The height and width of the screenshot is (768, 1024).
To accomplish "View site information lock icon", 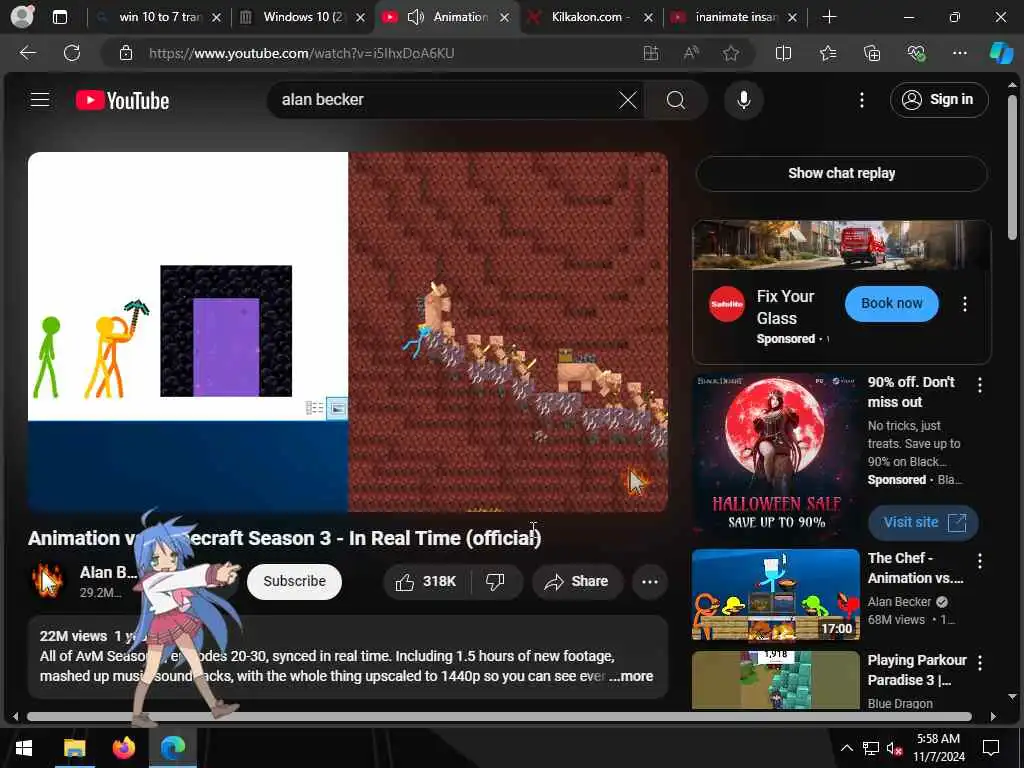I will 126,53.
